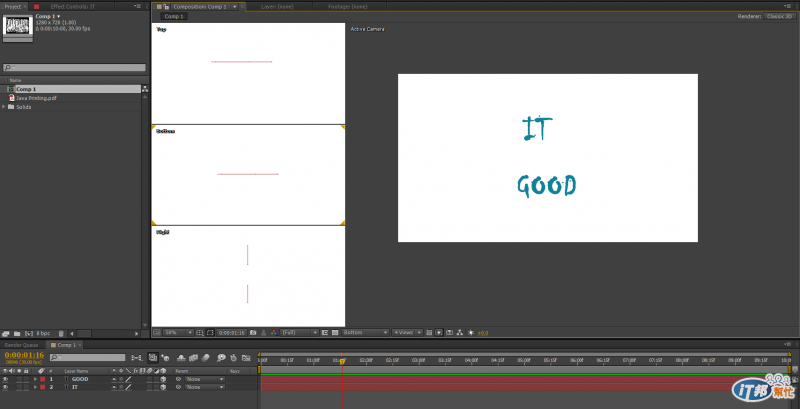800x409 pixels.
Task: Delete selected project item with trash icon
Action: (61, 334)
